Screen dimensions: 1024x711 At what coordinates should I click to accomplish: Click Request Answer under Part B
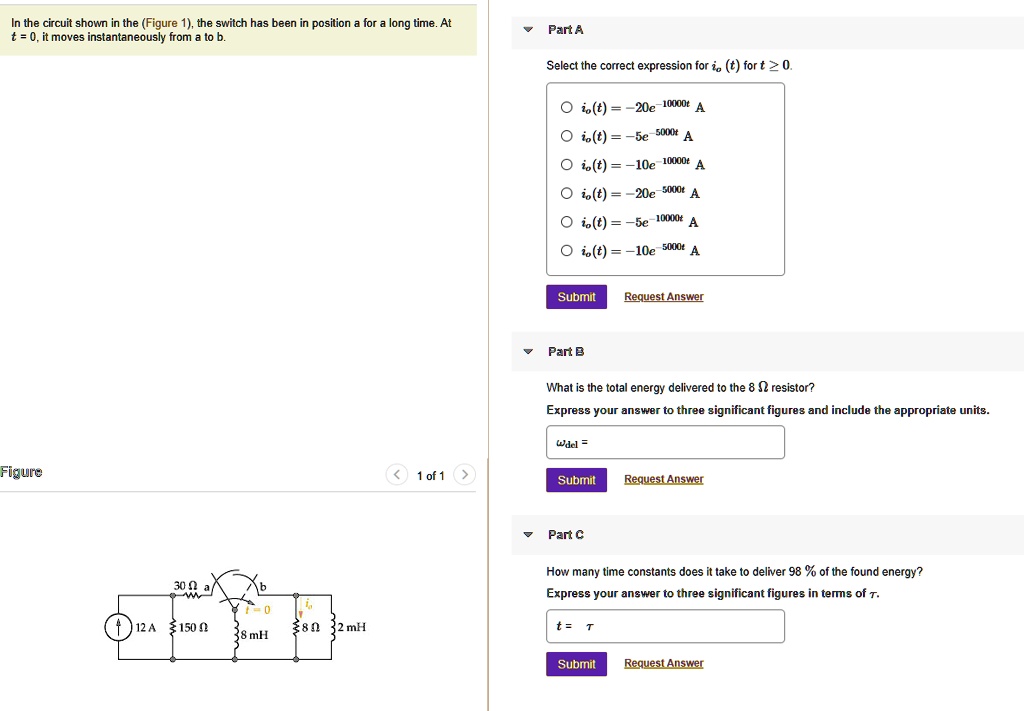click(x=663, y=479)
